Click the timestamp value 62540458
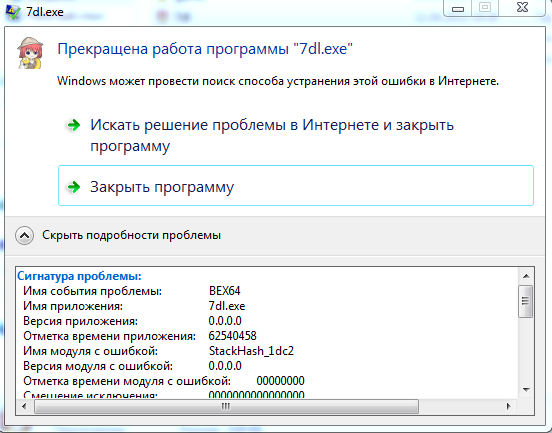552x433 pixels. [232, 336]
